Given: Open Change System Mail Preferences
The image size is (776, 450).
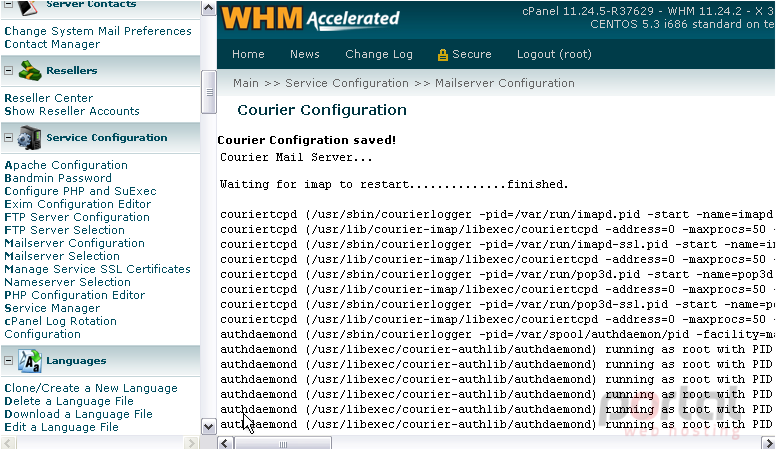Looking at the screenshot, I should pos(98,31).
